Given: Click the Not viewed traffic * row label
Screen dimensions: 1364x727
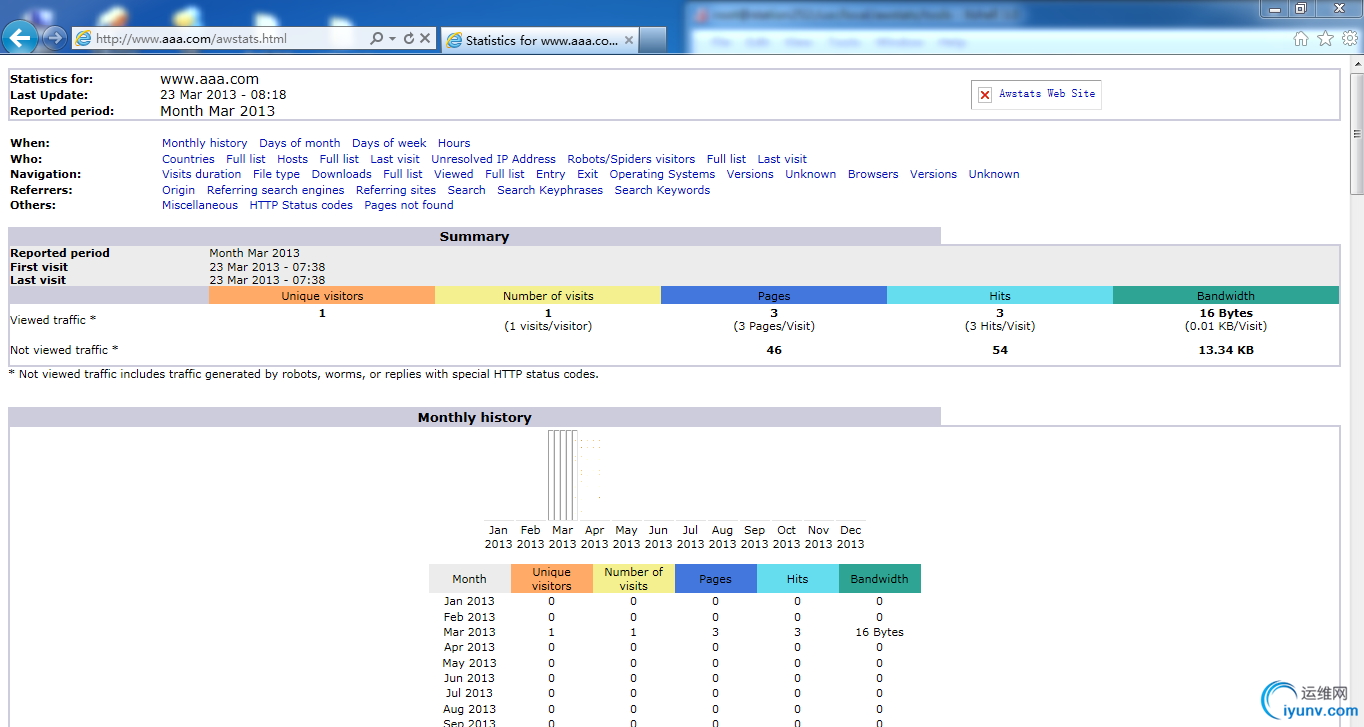Looking at the screenshot, I should pyautogui.click(x=64, y=350).
